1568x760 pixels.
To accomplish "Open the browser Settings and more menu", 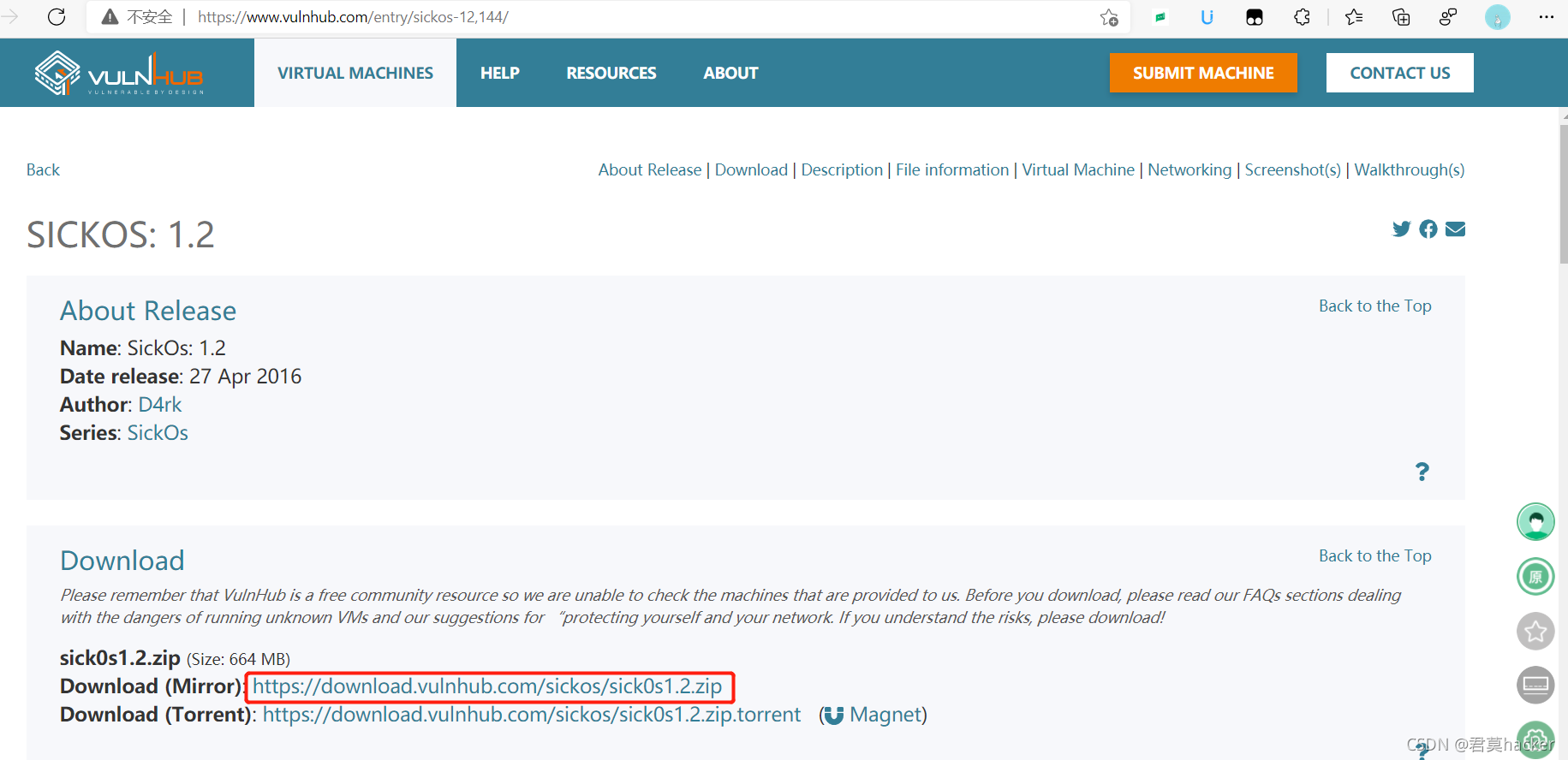I will (1546, 17).
